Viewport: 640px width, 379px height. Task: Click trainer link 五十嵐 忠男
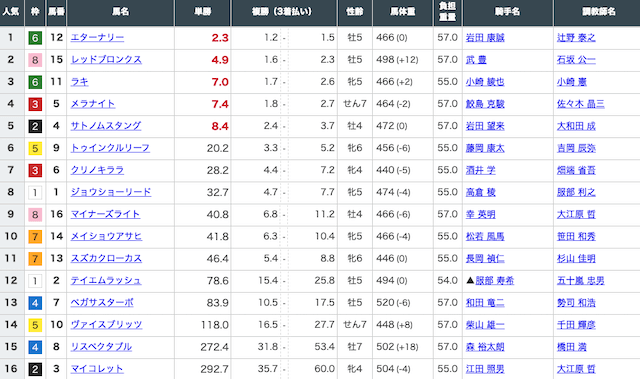coord(580,281)
